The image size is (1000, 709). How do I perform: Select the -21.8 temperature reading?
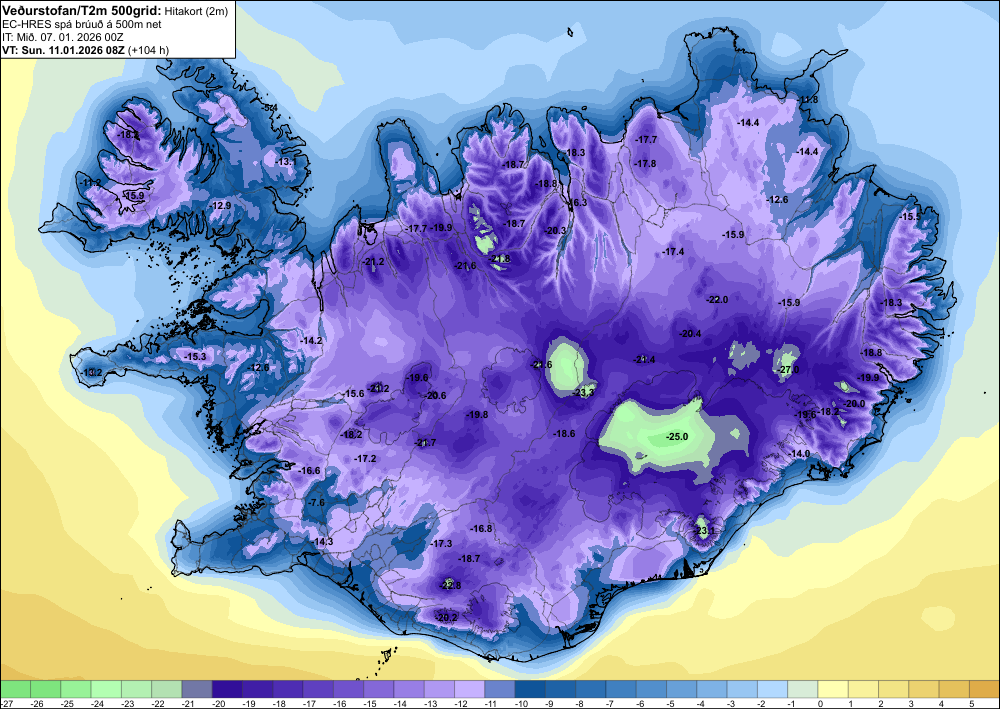[x=500, y=259]
